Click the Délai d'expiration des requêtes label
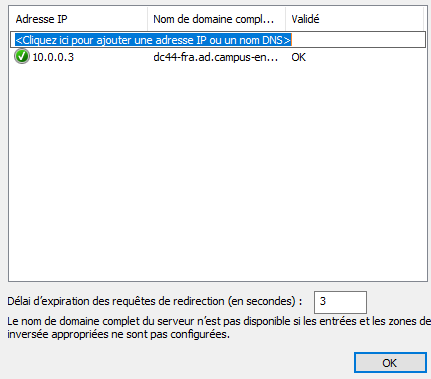The height and width of the screenshot is (379, 431). pyautogui.click(x=155, y=301)
